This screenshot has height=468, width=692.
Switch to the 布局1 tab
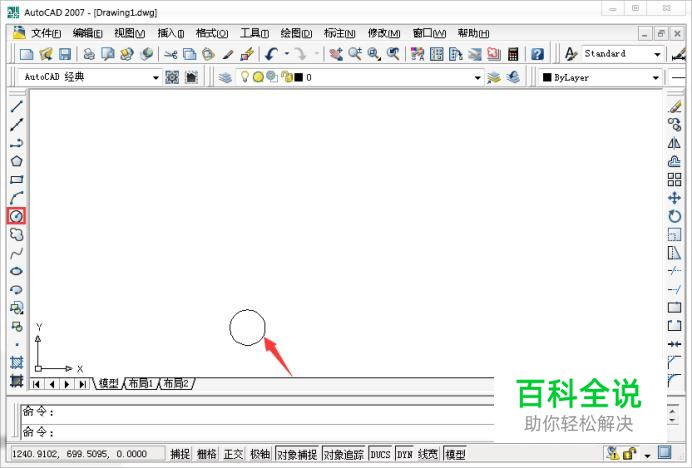coord(140,383)
